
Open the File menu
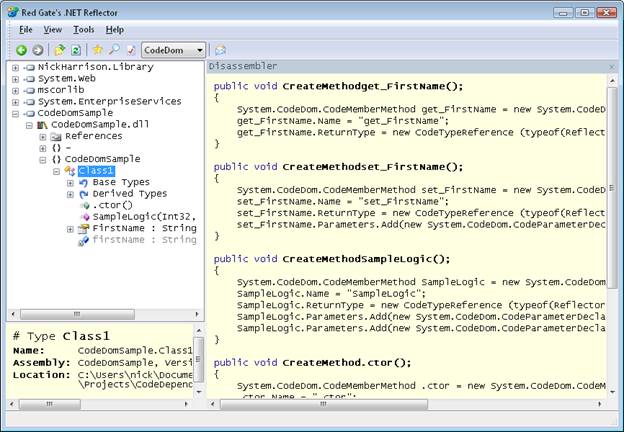coord(25,30)
